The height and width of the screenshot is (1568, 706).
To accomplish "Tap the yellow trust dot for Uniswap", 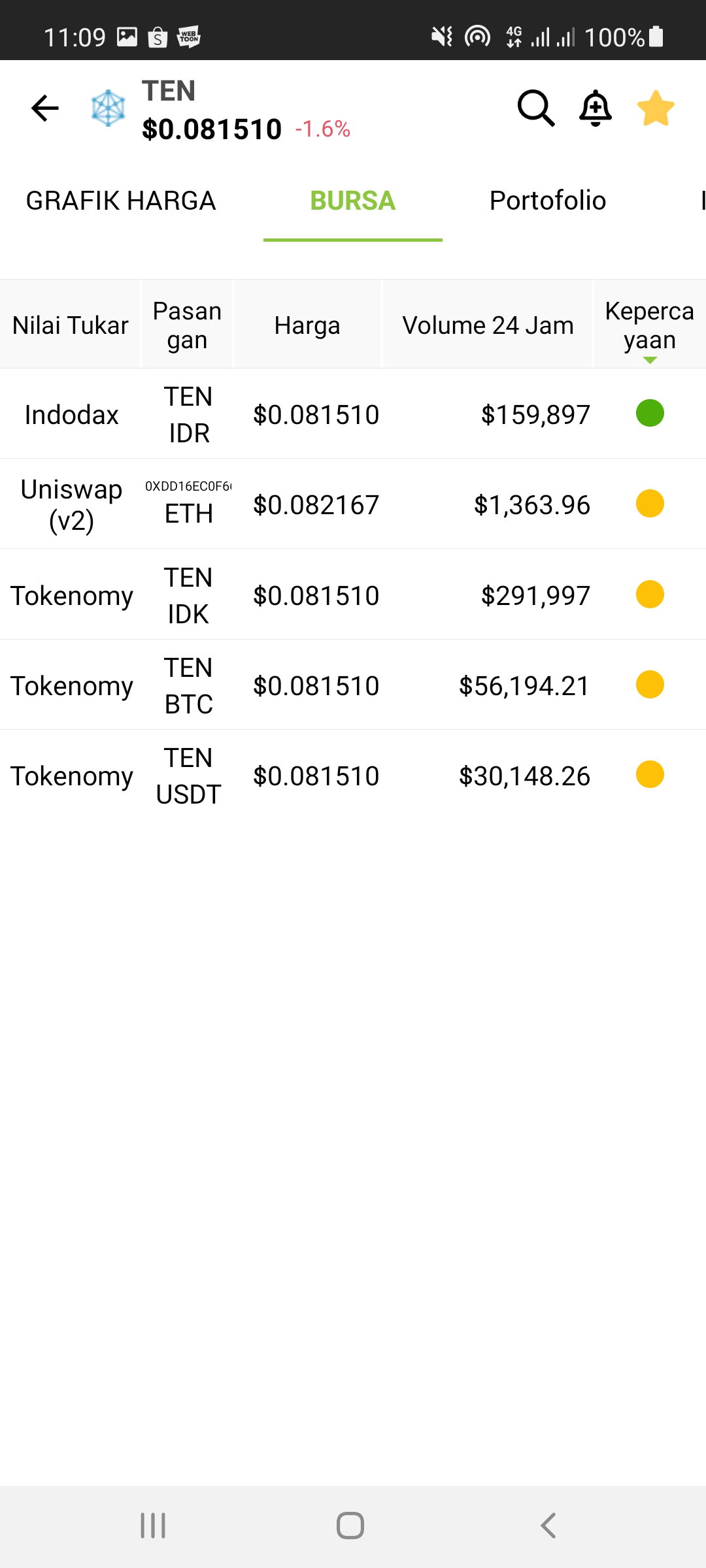I will (650, 504).
